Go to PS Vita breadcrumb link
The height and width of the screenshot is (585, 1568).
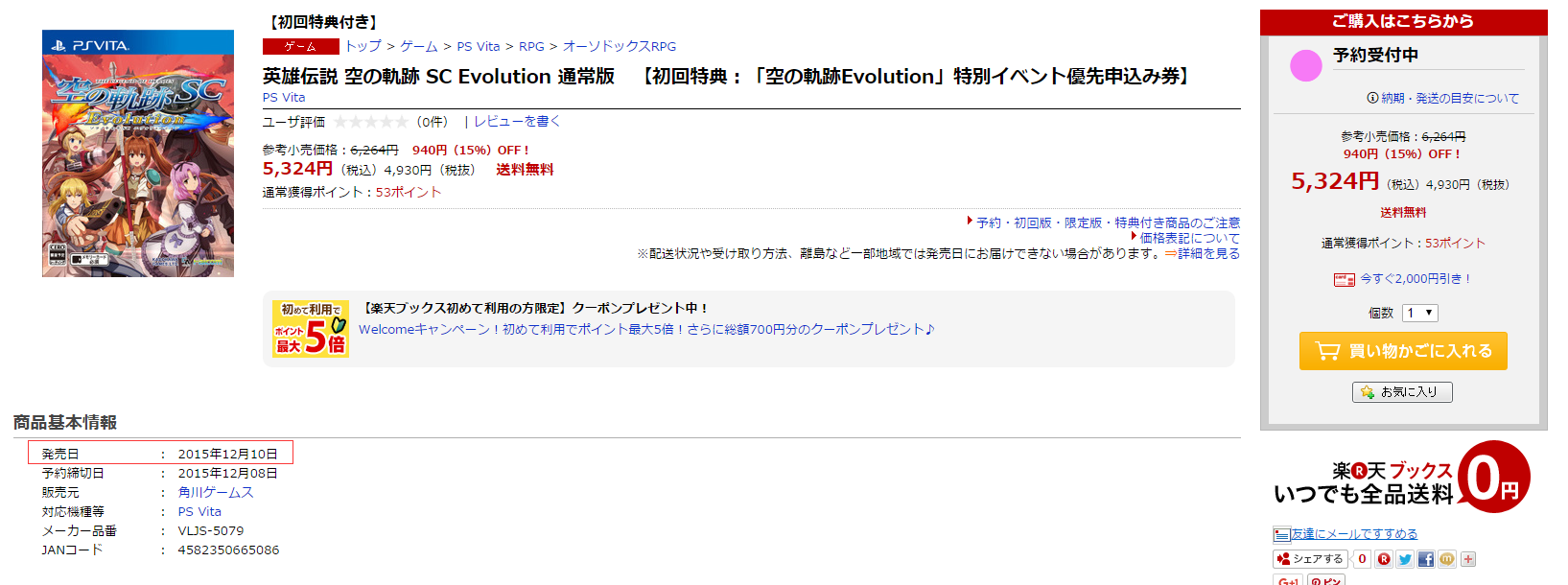[479, 46]
